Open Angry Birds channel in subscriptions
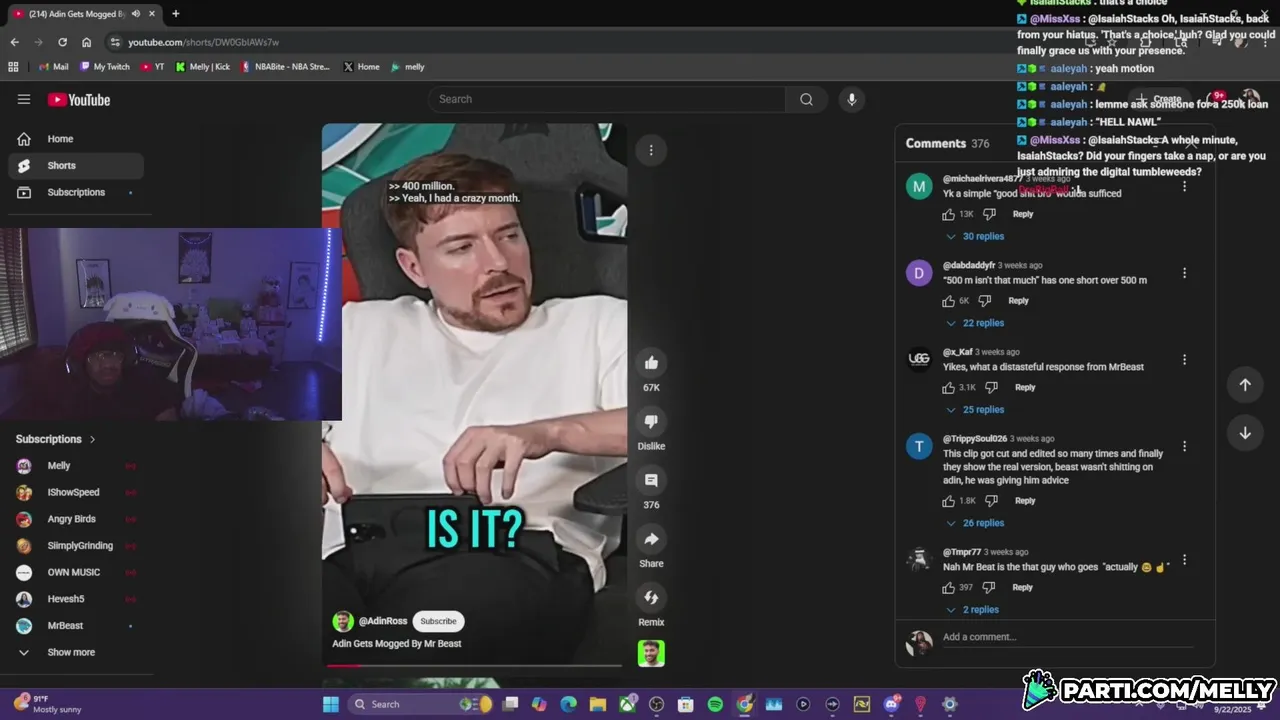 (76, 519)
